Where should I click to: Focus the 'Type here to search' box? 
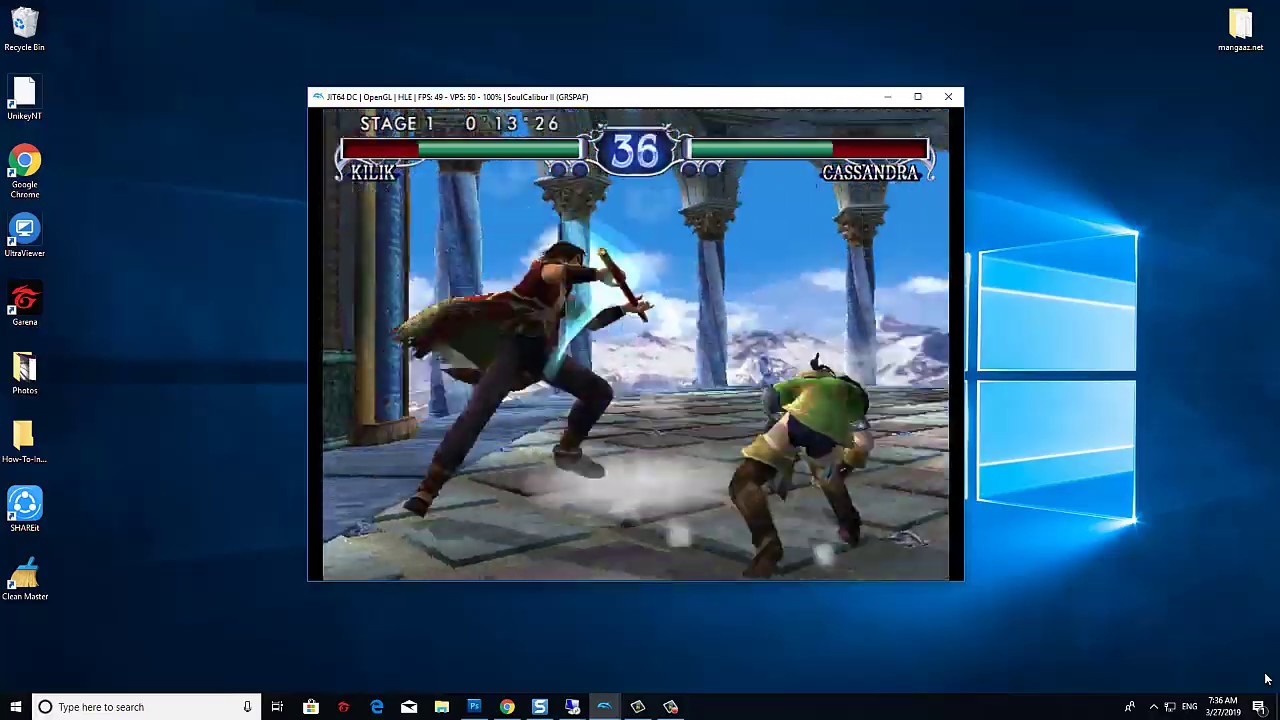[x=146, y=707]
